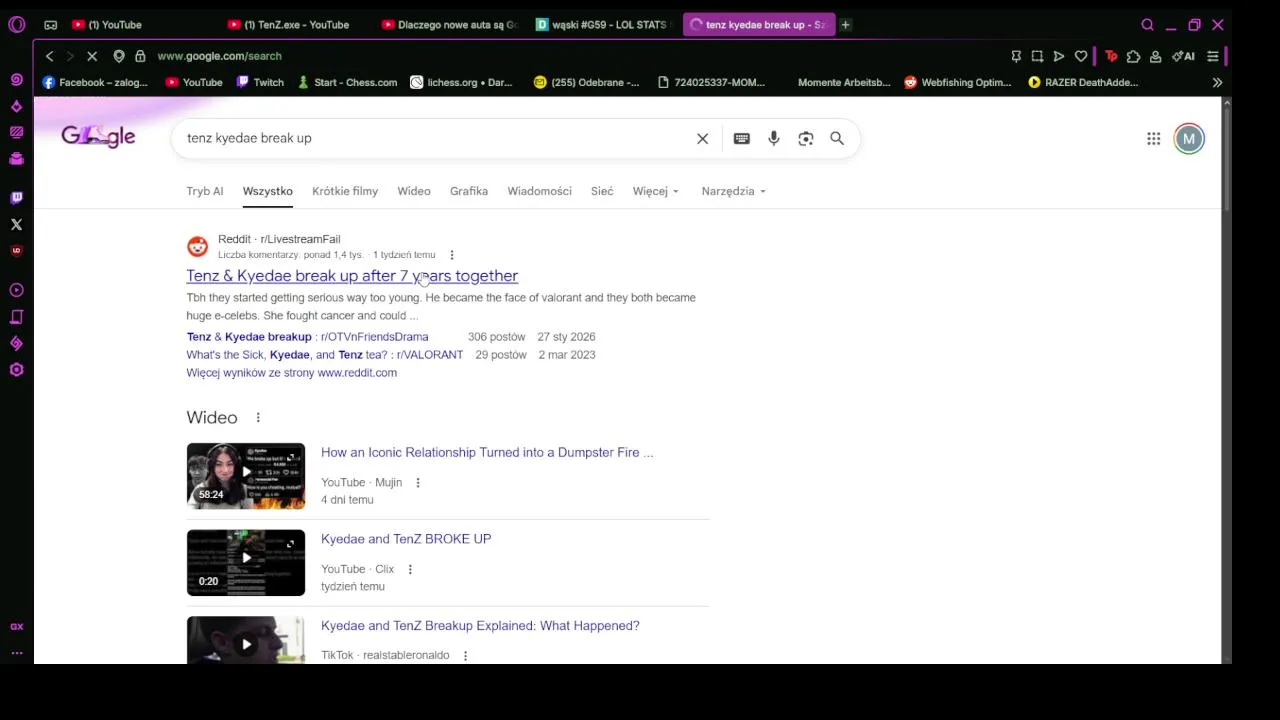This screenshot has width=1280, height=720.
Task: Open the Start - Chess.com bookmark
Action: pyautogui.click(x=347, y=82)
